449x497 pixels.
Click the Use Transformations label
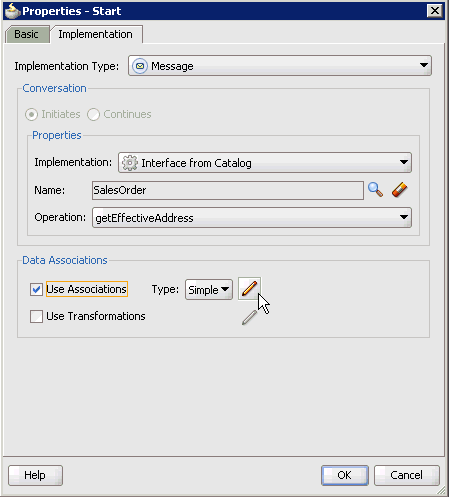96,316
